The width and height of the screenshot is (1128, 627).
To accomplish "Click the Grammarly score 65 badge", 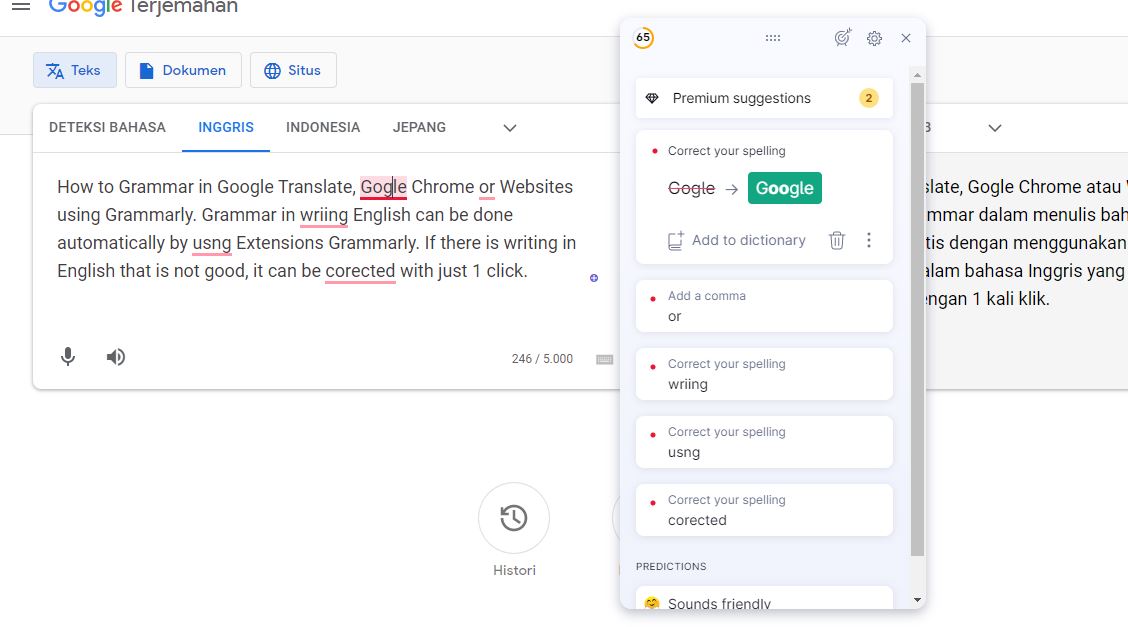I will 643,37.
